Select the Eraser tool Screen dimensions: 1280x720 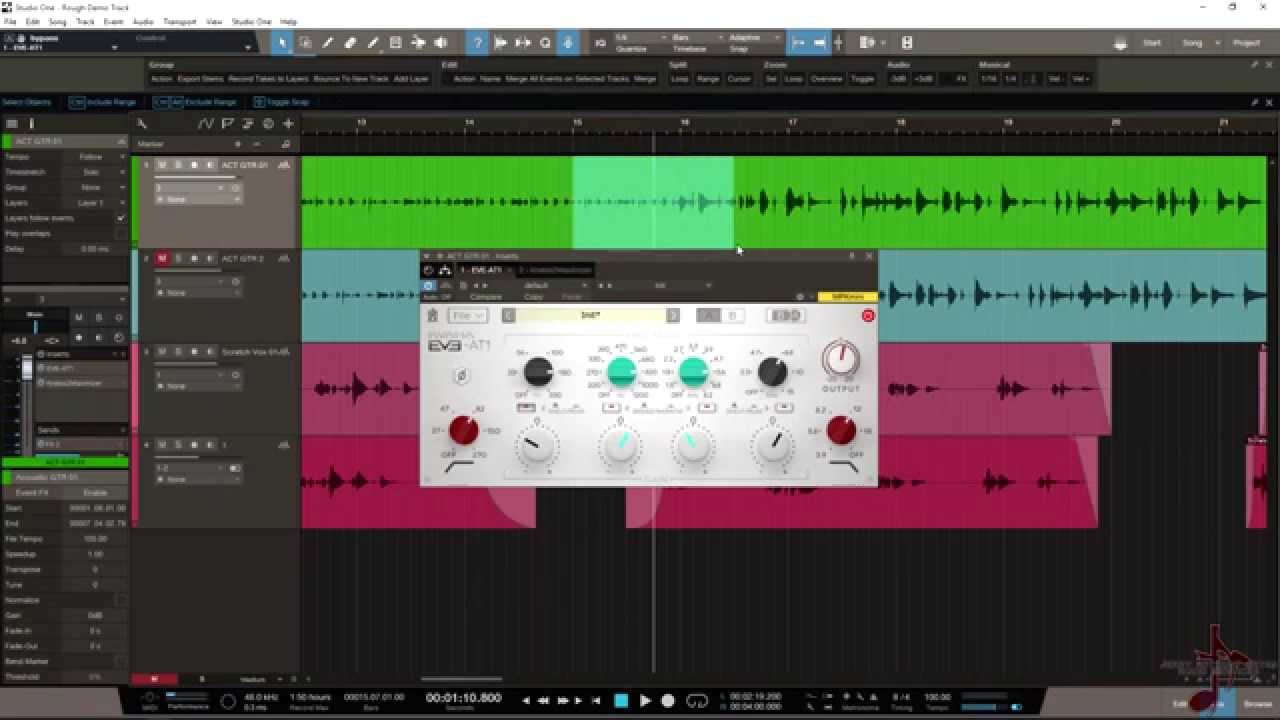(x=350, y=43)
